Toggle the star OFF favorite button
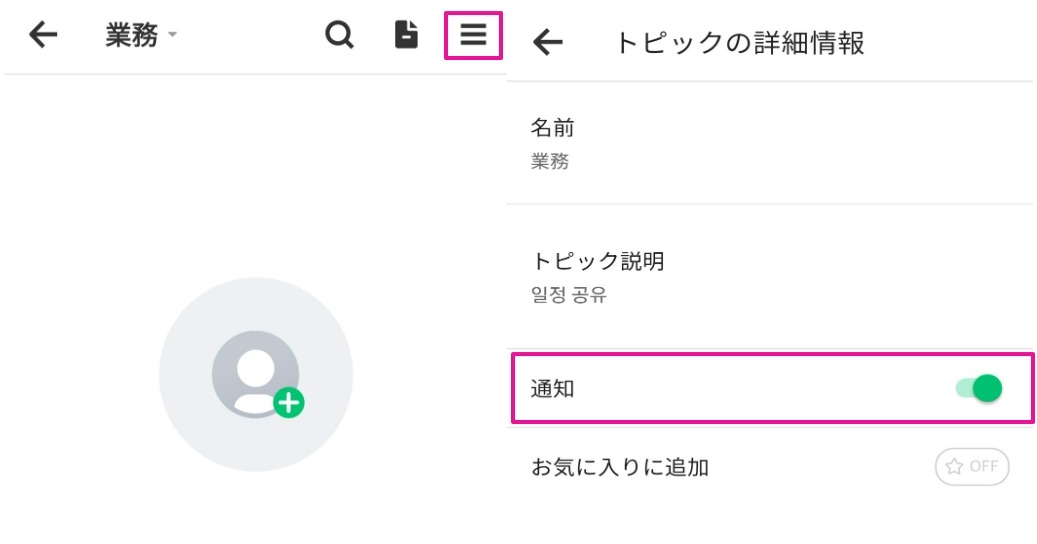Screen dimensions: 1037x544 [x=972, y=467]
